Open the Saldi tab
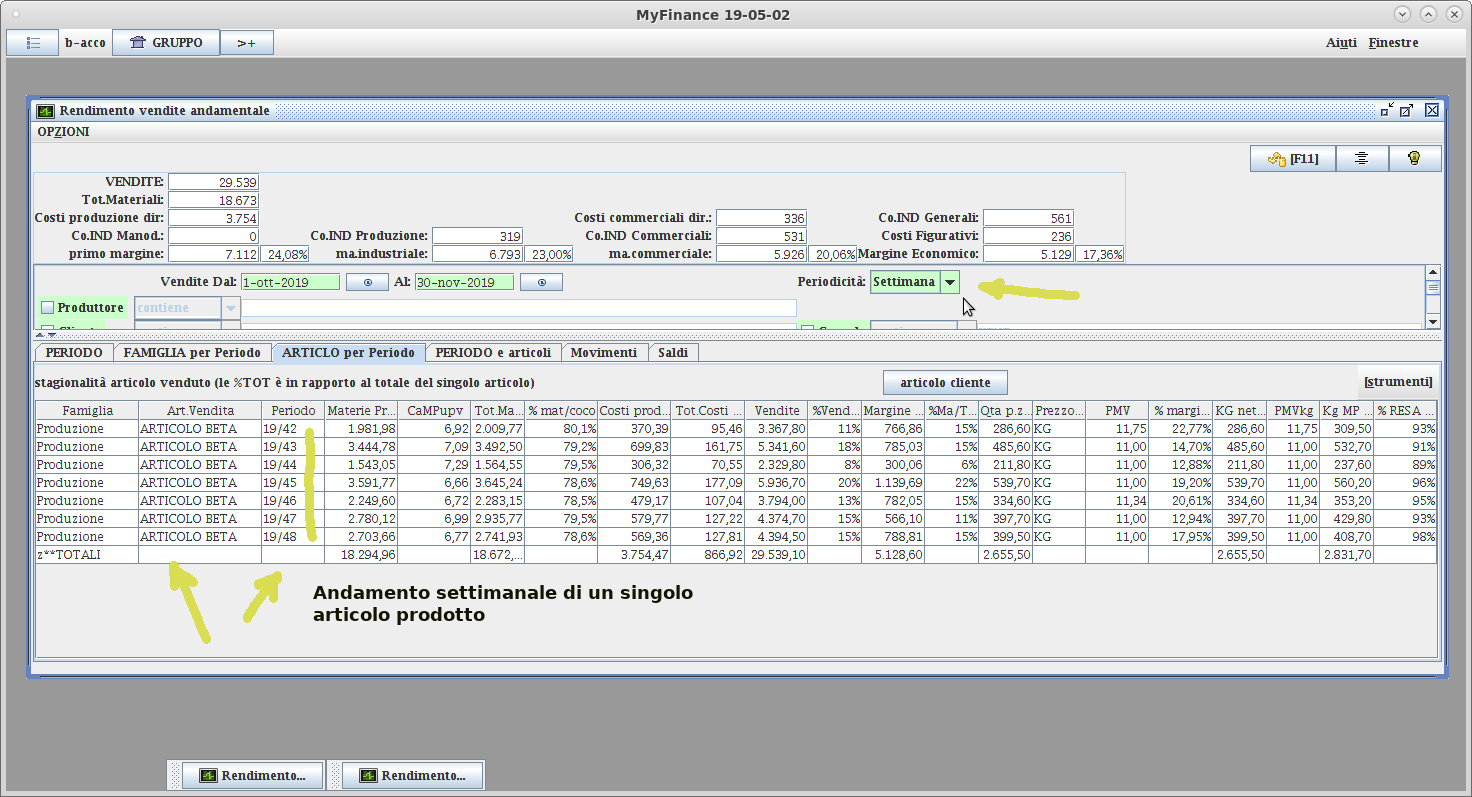 (x=673, y=353)
